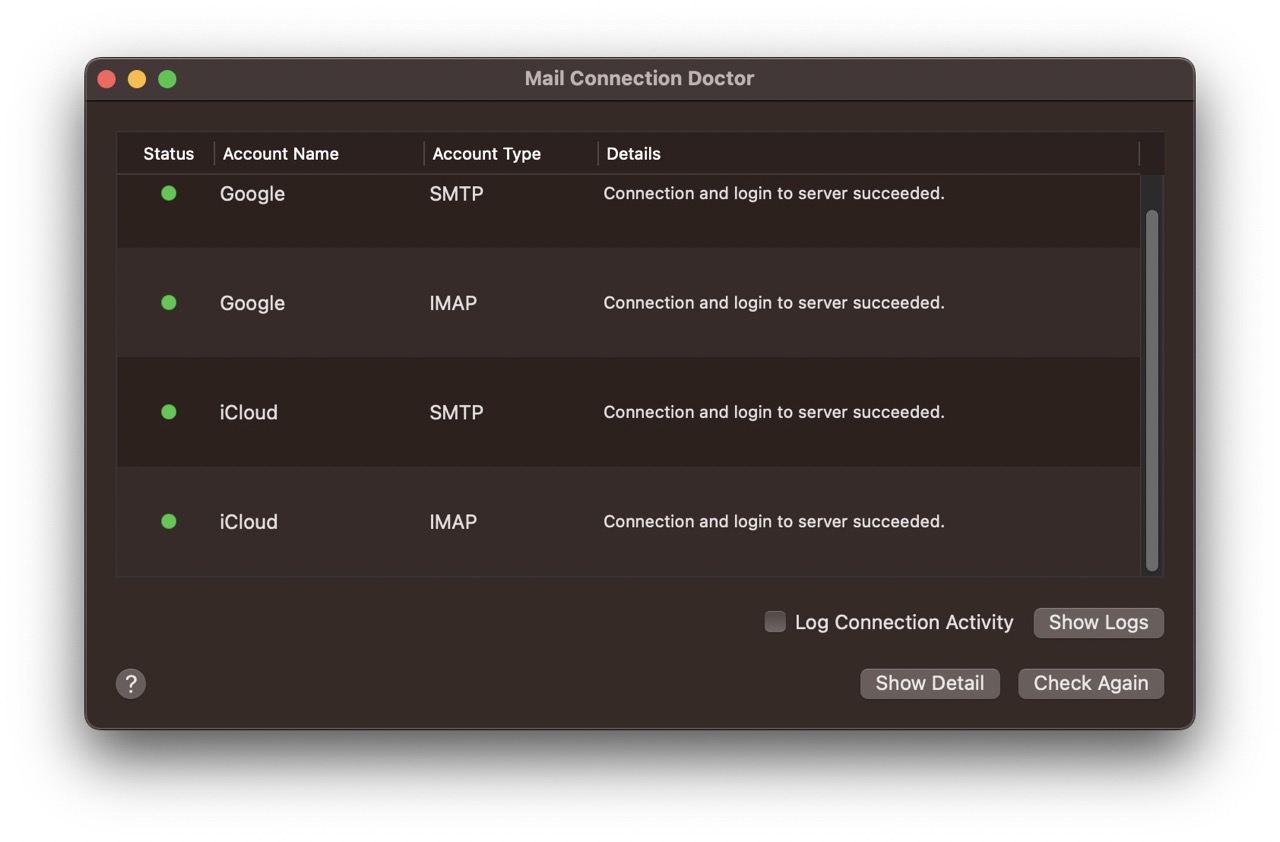Click the vertical scrollbar in the accounts table

point(1151,390)
